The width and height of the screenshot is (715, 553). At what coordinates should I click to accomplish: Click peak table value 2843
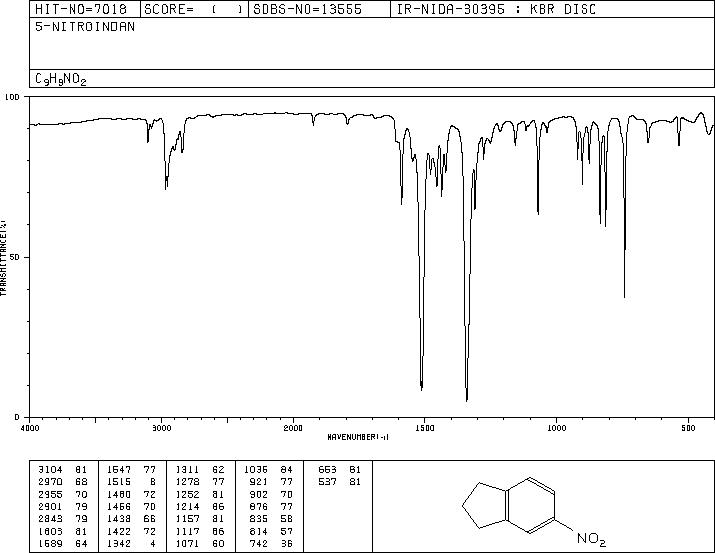point(50,519)
